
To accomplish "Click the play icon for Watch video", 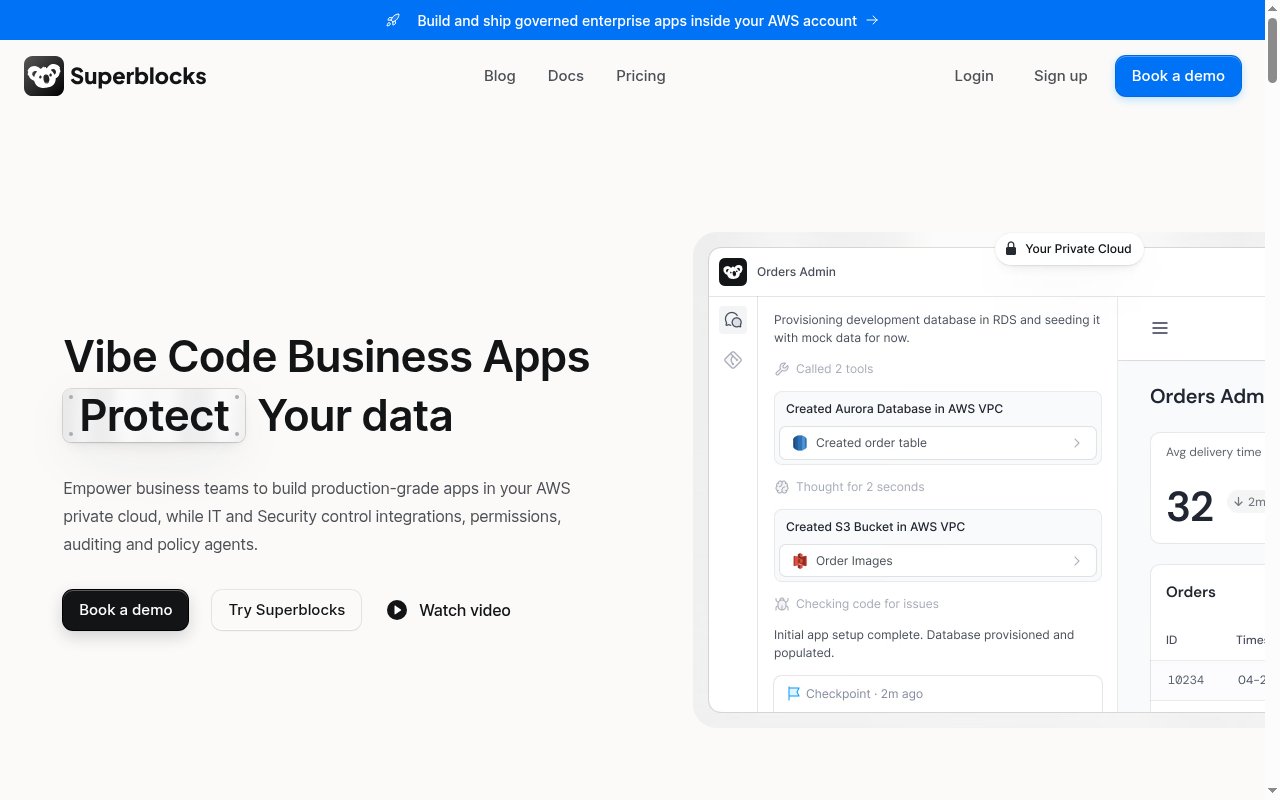I will coord(397,610).
